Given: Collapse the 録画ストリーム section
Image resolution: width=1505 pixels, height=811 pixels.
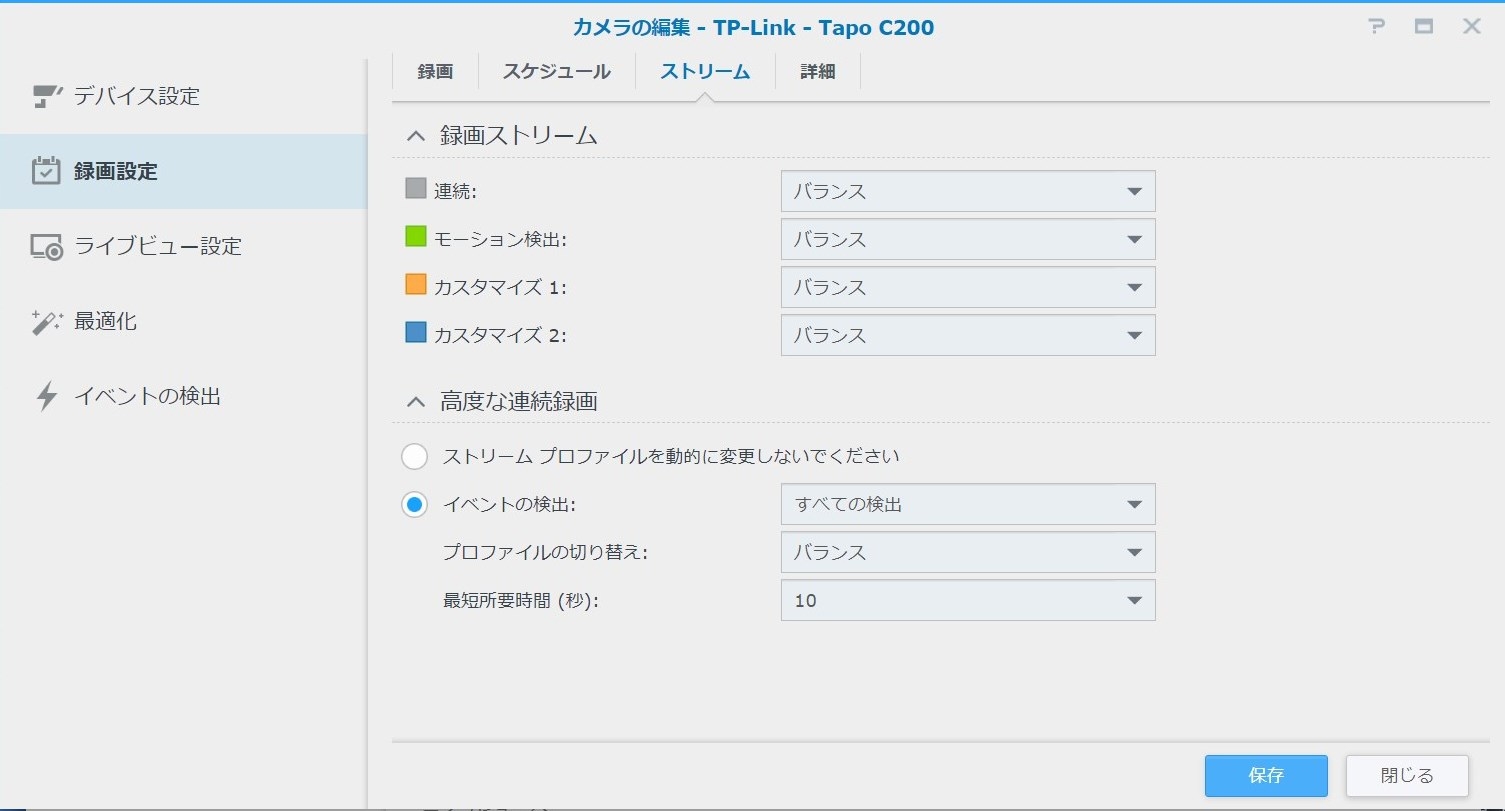Looking at the screenshot, I should click(x=416, y=136).
